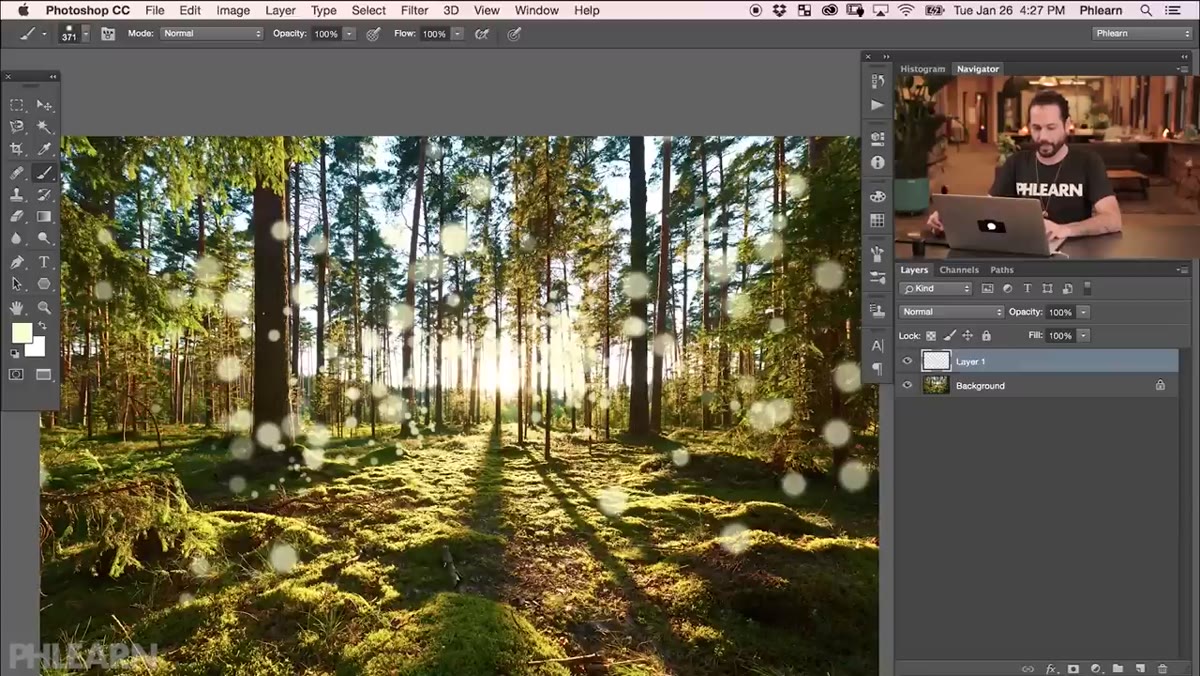
Task: Toggle layer filtering on/off switch
Action: click(1087, 288)
